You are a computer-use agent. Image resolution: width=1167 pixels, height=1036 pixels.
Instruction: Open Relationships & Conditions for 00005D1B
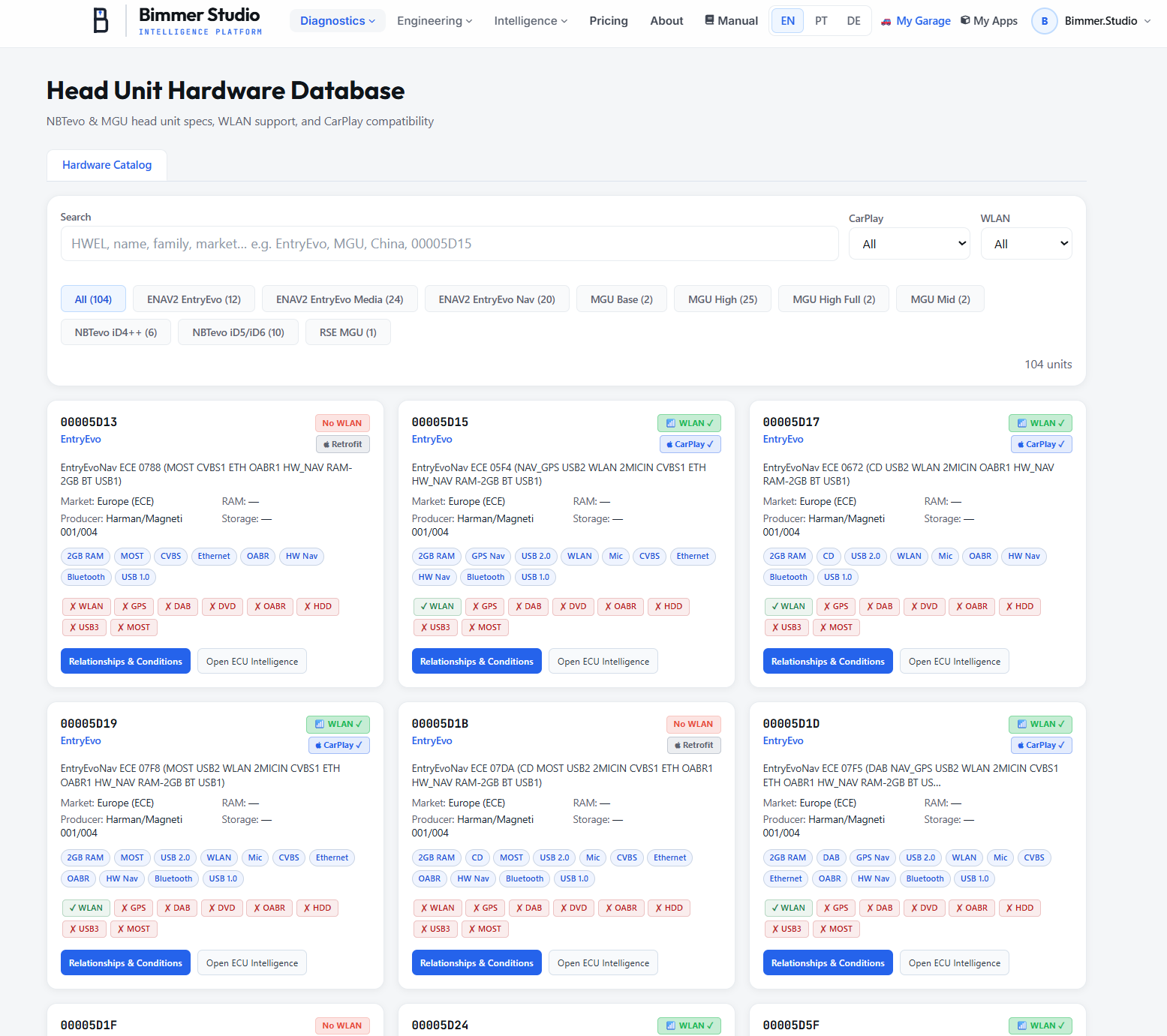pyautogui.click(x=477, y=962)
